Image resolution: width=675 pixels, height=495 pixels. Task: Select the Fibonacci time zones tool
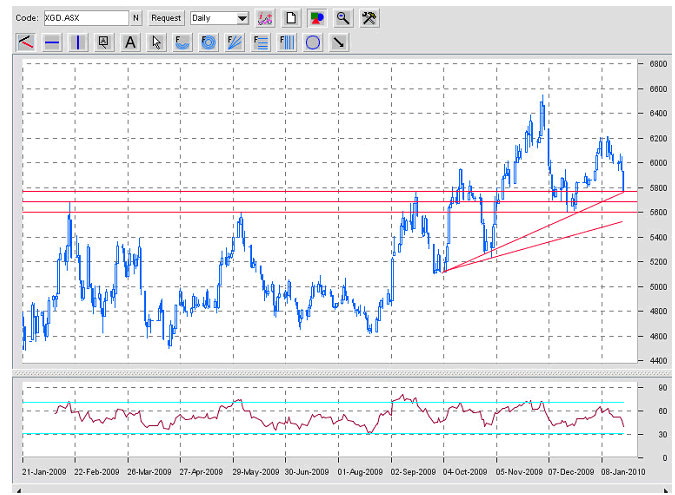[x=286, y=42]
